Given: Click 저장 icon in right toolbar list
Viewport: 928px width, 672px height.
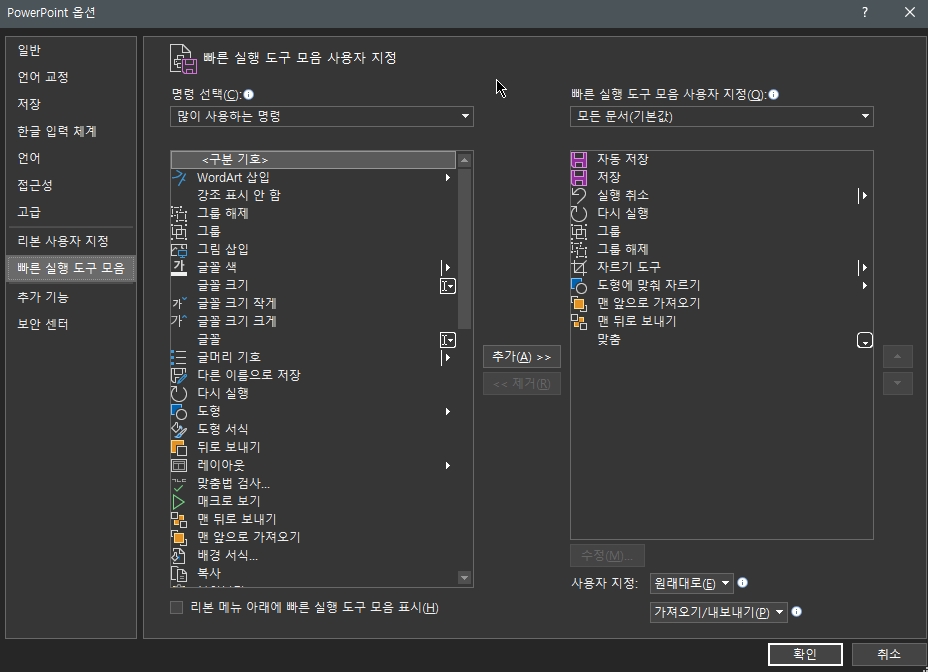Looking at the screenshot, I should tap(579, 178).
